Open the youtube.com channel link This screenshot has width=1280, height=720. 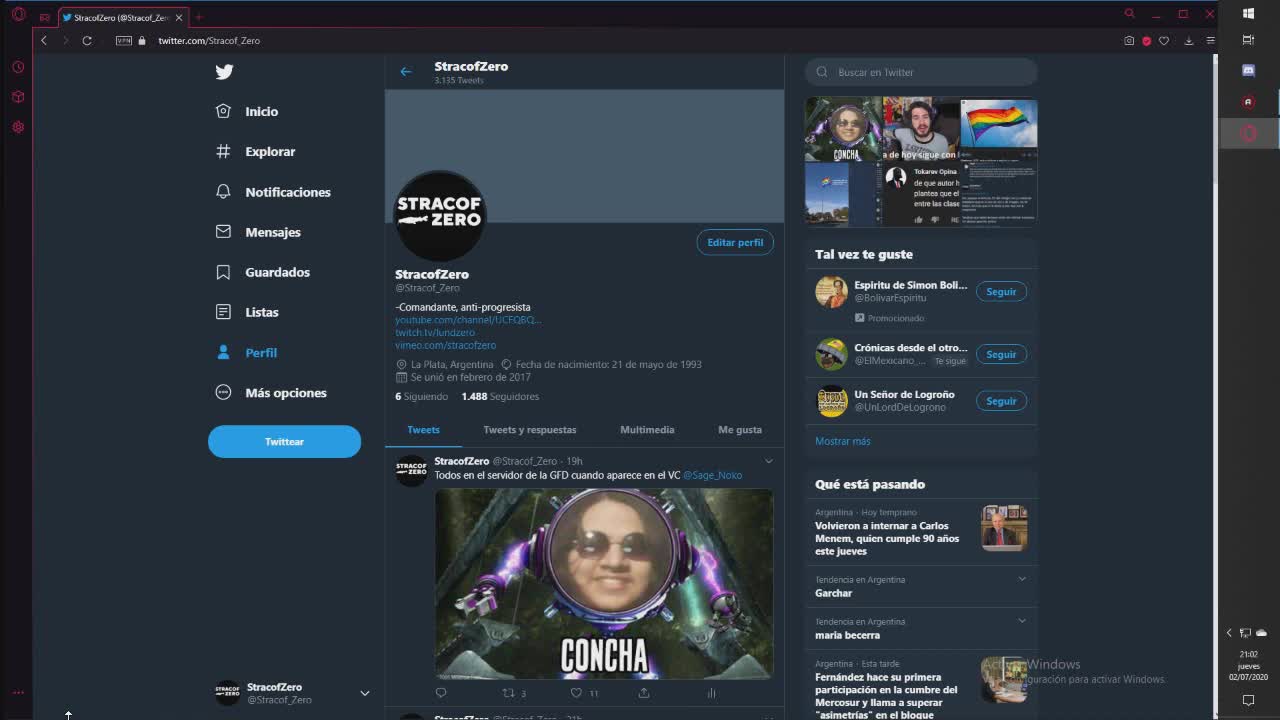coord(468,320)
